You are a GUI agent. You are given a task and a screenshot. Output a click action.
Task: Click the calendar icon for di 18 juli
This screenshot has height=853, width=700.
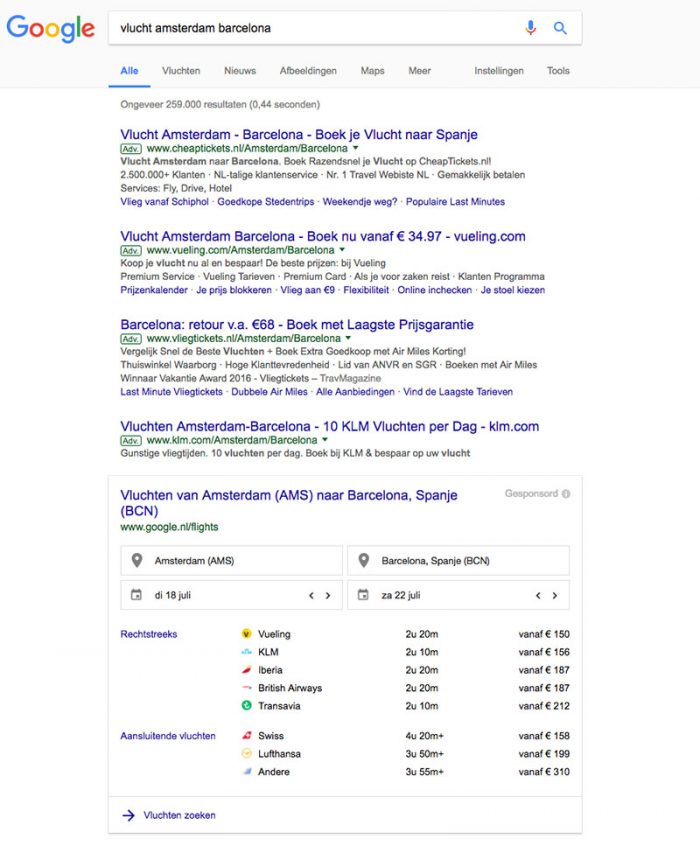point(136,595)
